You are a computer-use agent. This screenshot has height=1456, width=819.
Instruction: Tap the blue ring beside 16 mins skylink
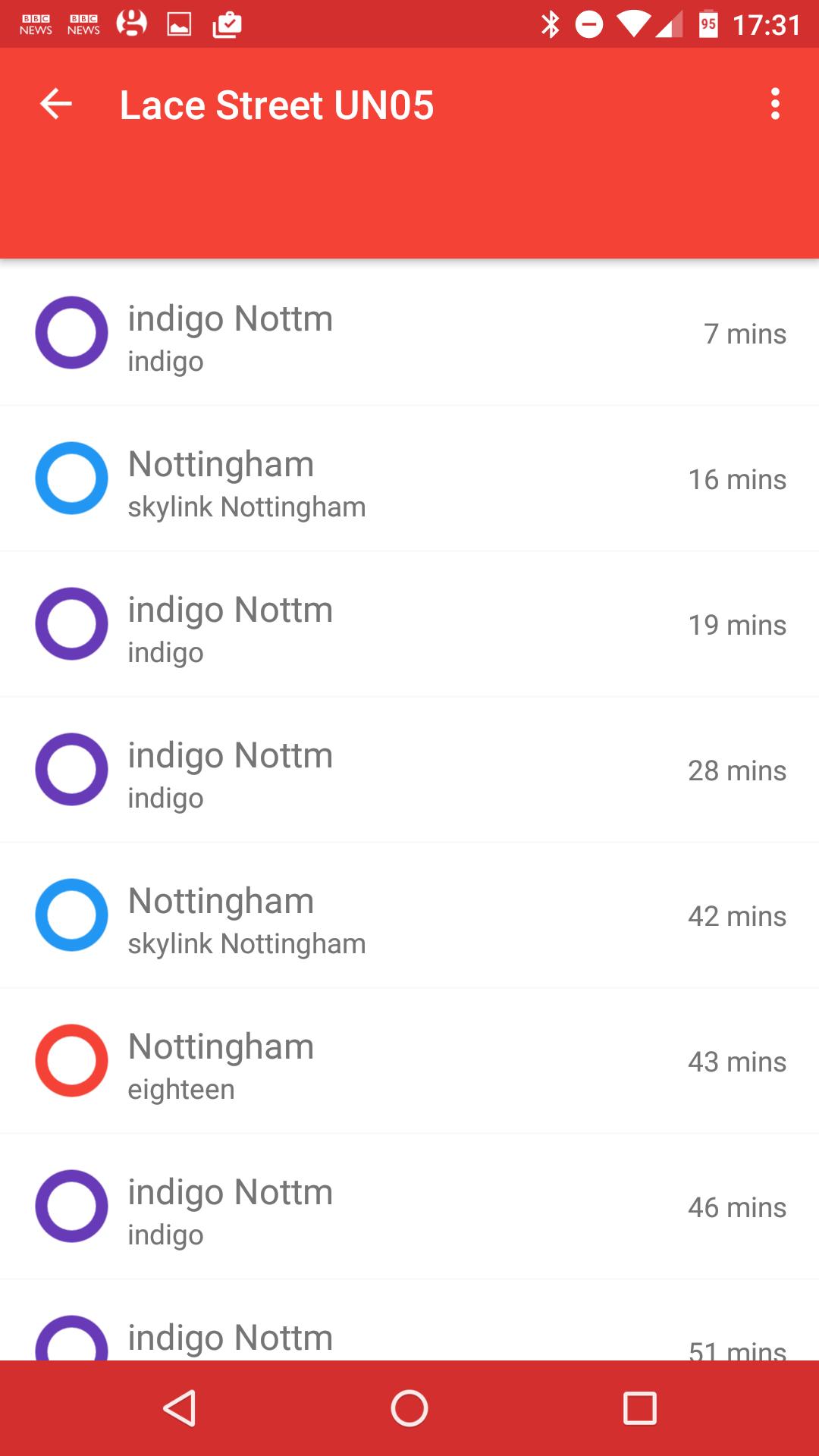click(72, 479)
